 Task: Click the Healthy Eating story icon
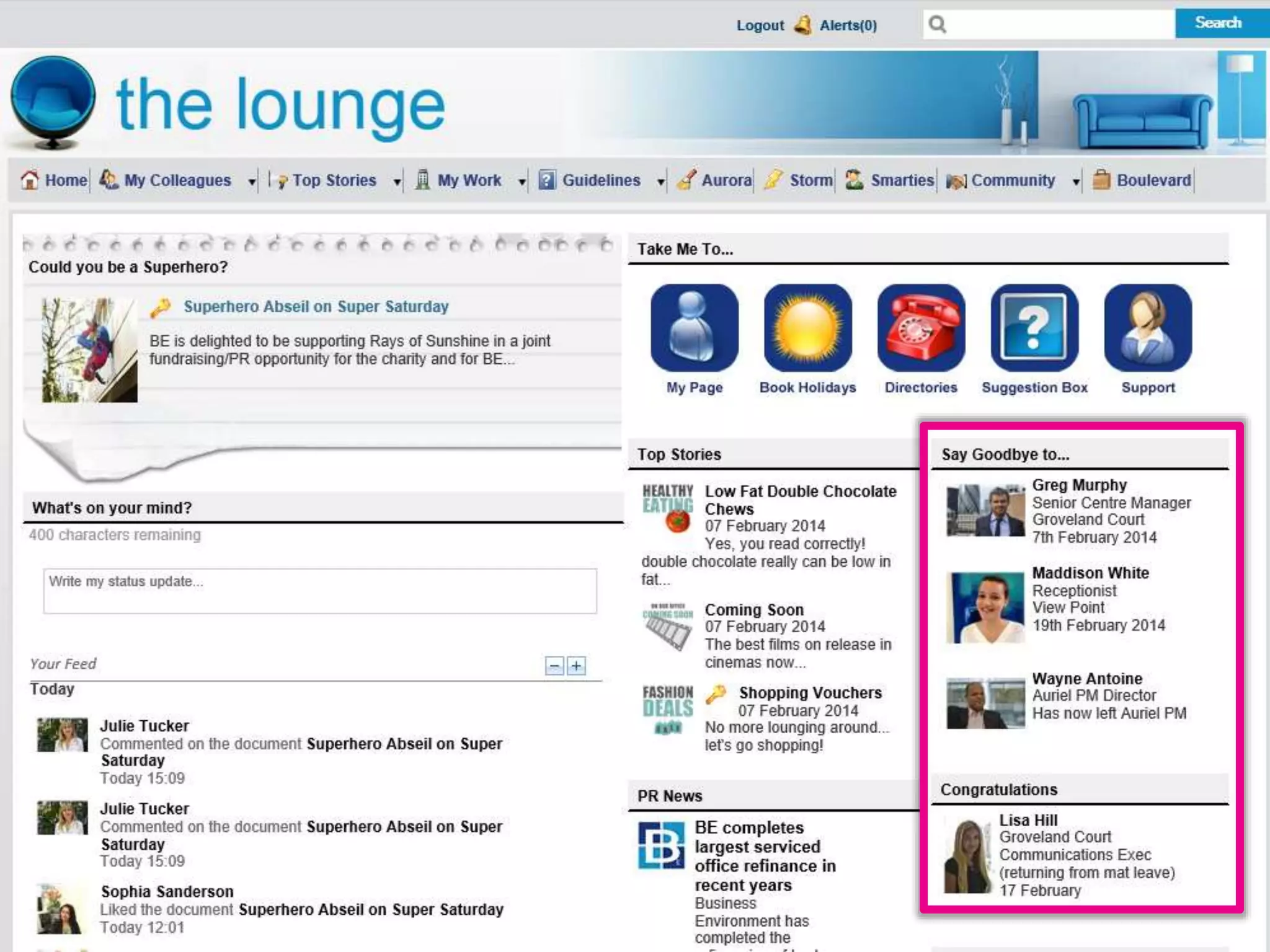pyautogui.click(x=668, y=508)
